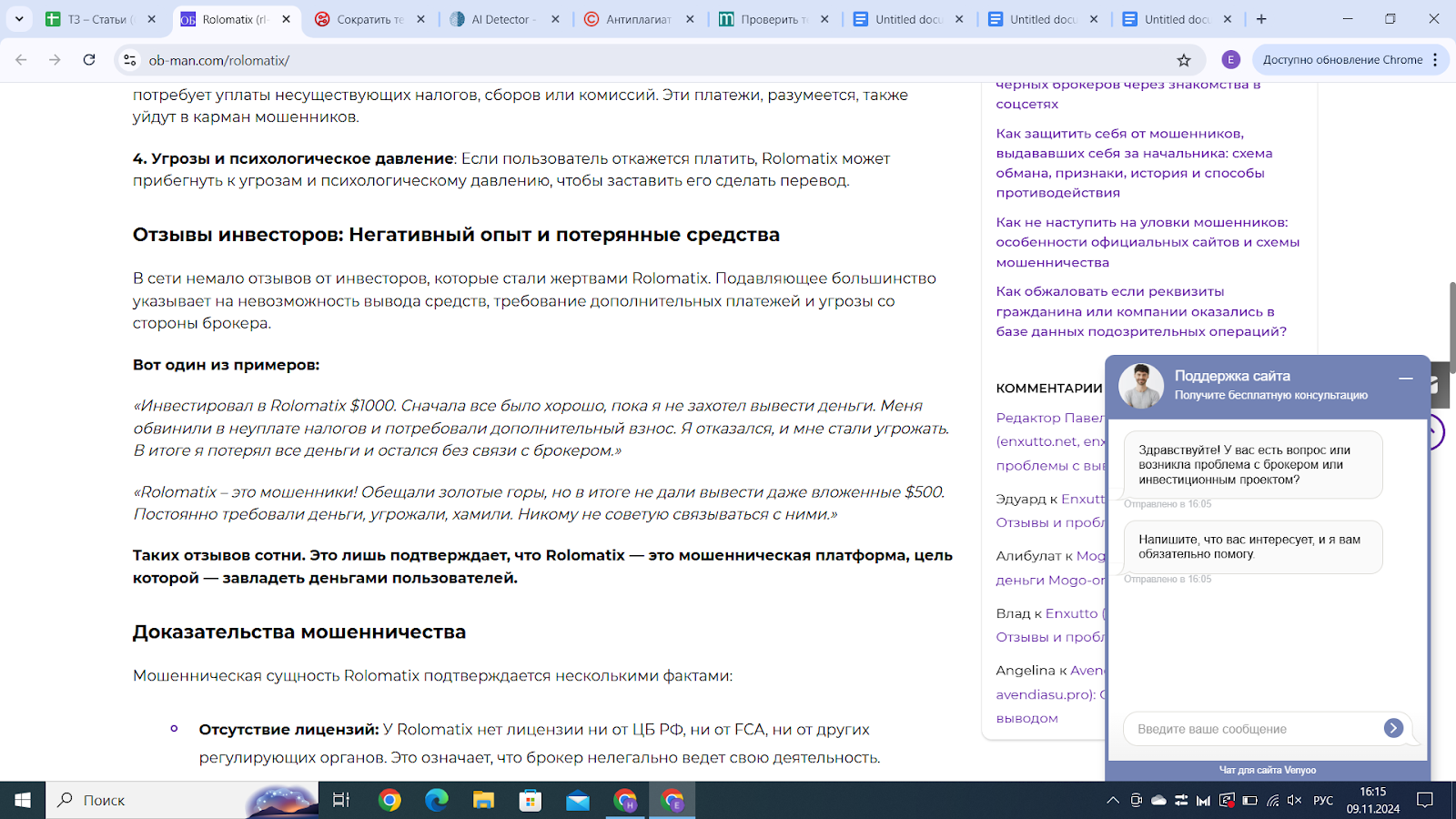Click the address bar URL ob-man.com/rolomatix/
The height and width of the screenshot is (819, 1456).
pyautogui.click(x=219, y=60)
